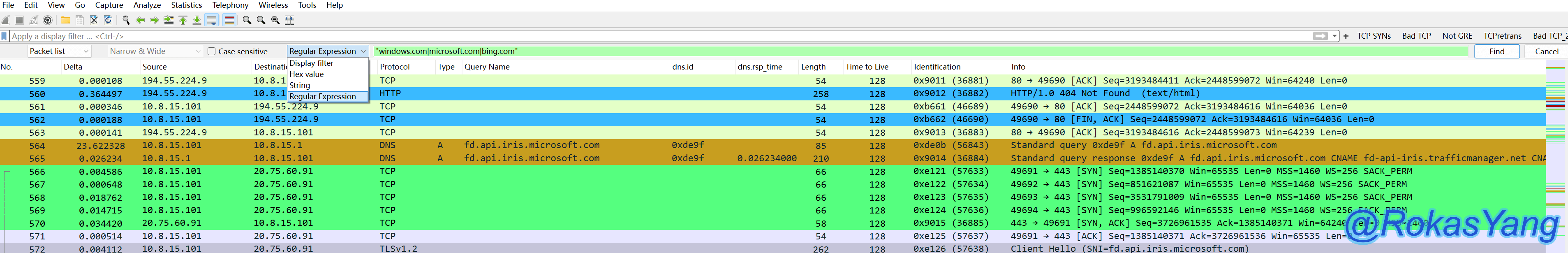Click the find packet magnifier icon

tap(126, 20)
